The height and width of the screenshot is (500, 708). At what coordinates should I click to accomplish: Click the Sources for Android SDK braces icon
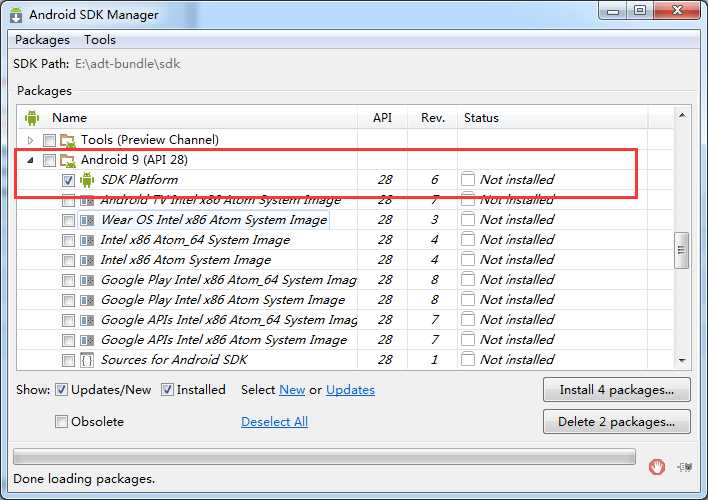(87, 360)
